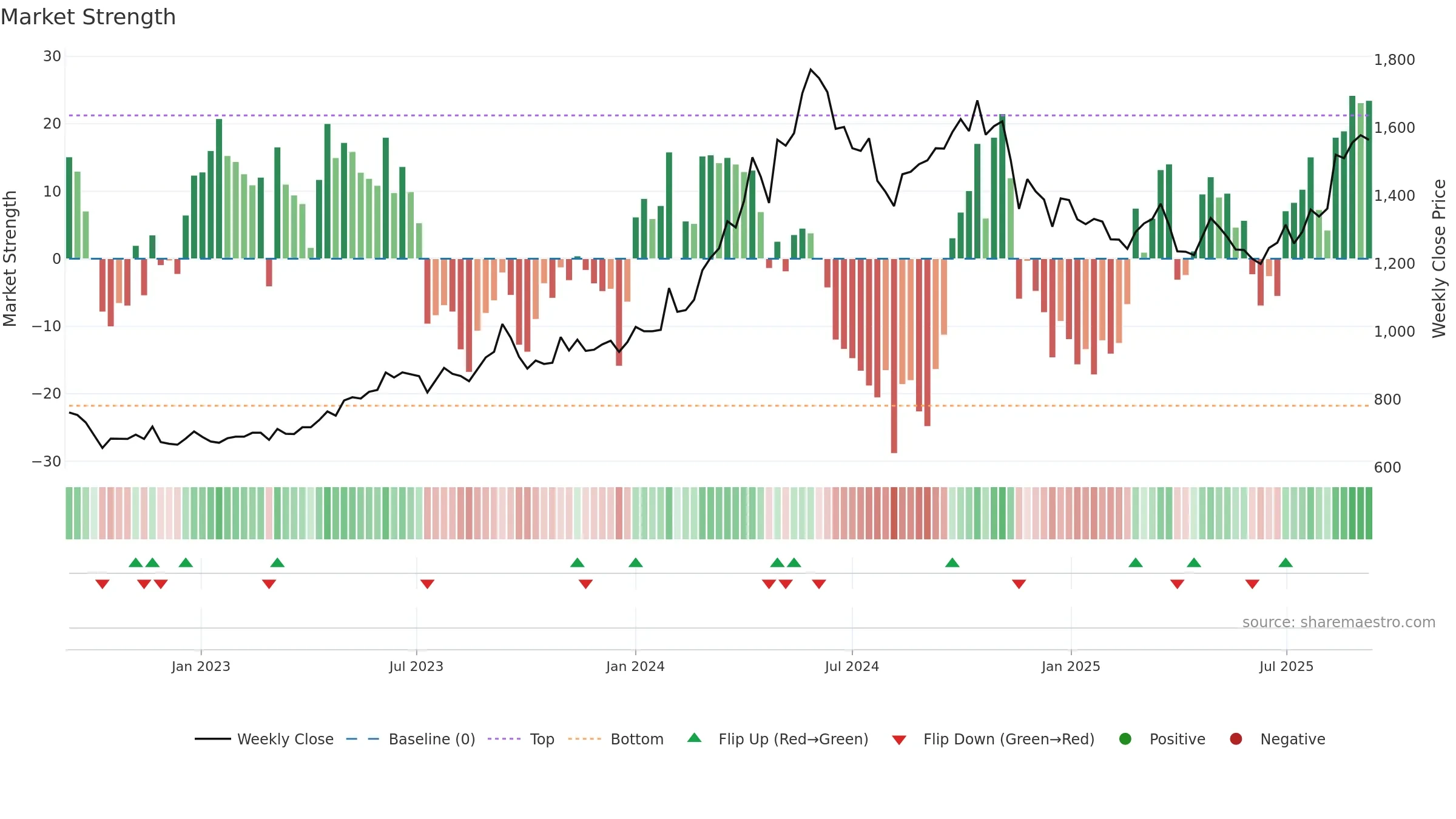1456x819 pixels.
Task: Click the red flip-down triangle beside Jul 2023
Action: tap(427, 584)
